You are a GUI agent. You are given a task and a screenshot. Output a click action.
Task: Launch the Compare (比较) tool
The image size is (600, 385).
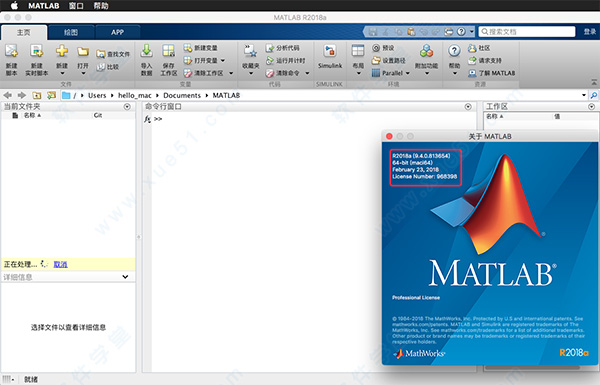point(108,67)
